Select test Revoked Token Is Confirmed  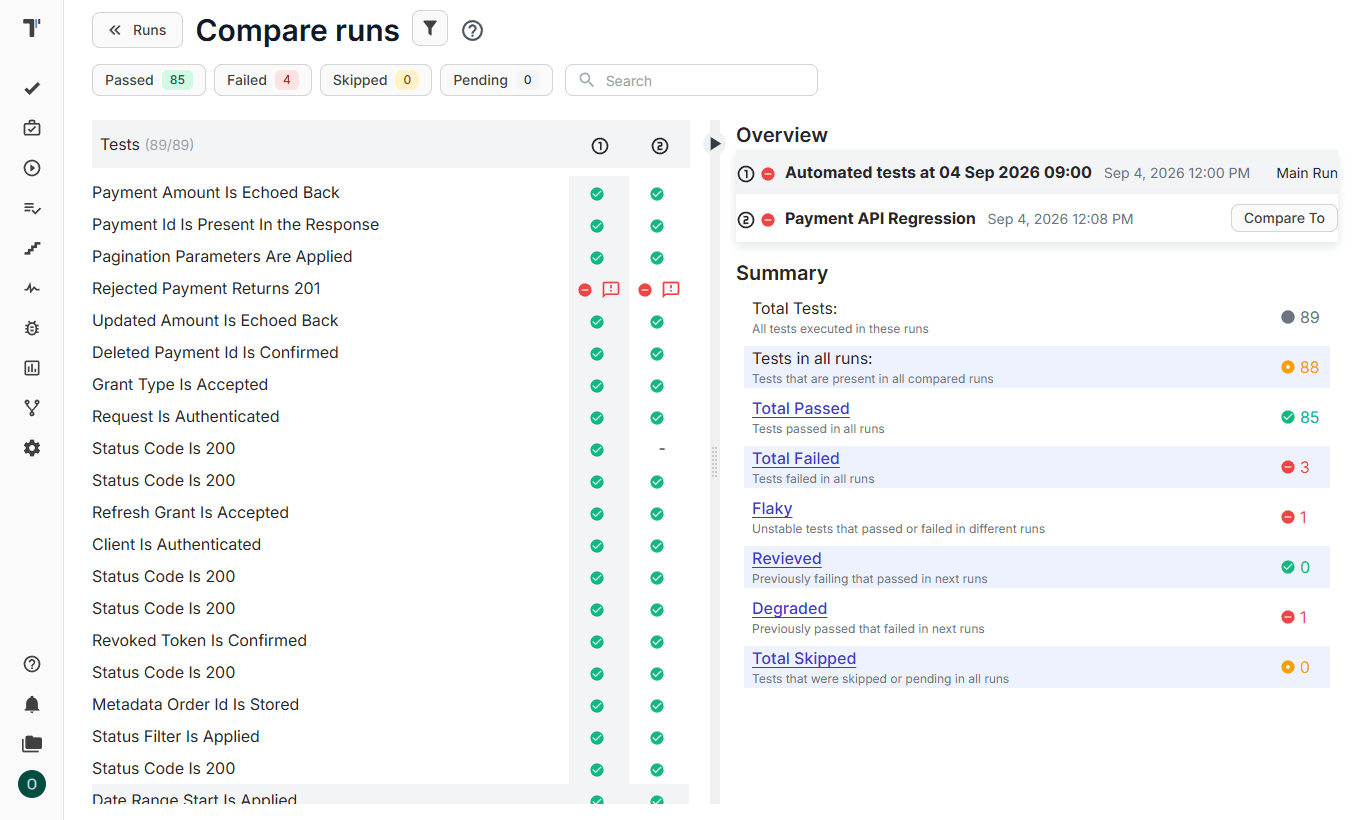click(199, 640)
